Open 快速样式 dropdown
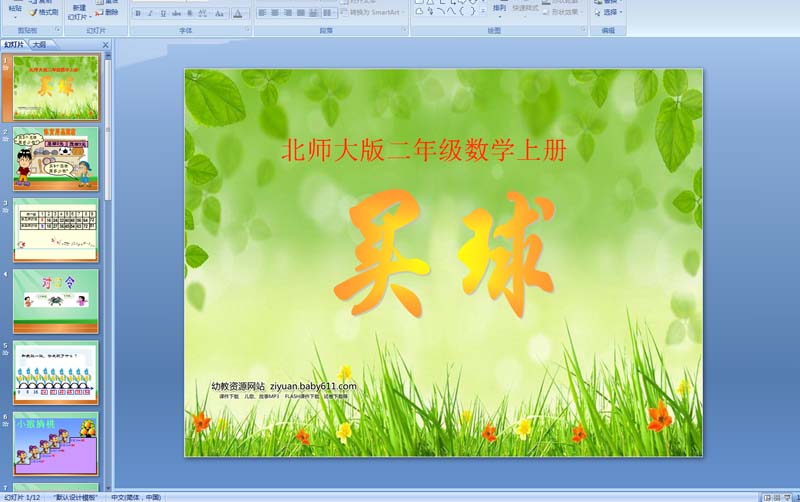The height and width of the screenshot is (502, 800). coord(525,10)
